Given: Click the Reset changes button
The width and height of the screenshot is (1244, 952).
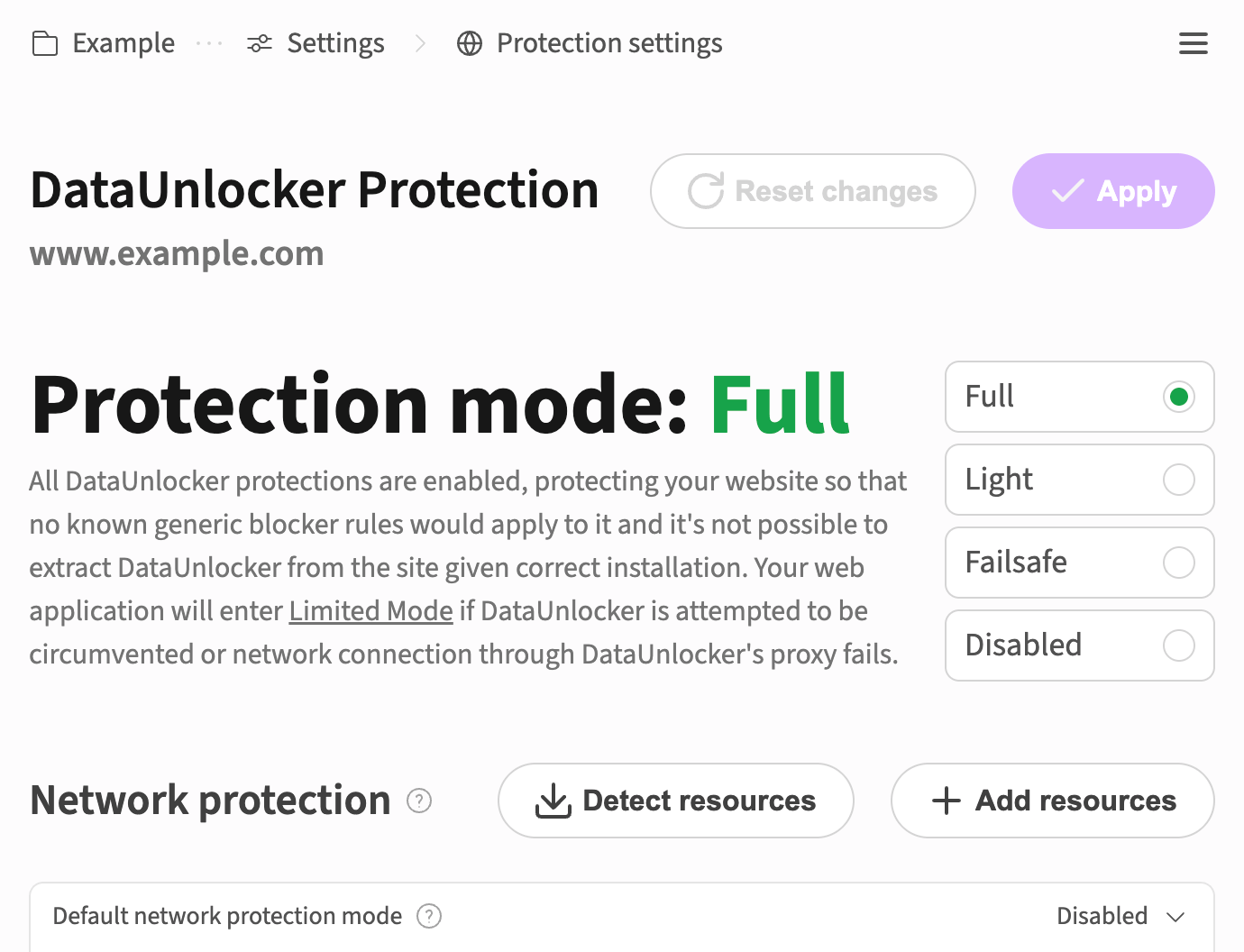Looking at the screenshot, I should tap(812, 191).
